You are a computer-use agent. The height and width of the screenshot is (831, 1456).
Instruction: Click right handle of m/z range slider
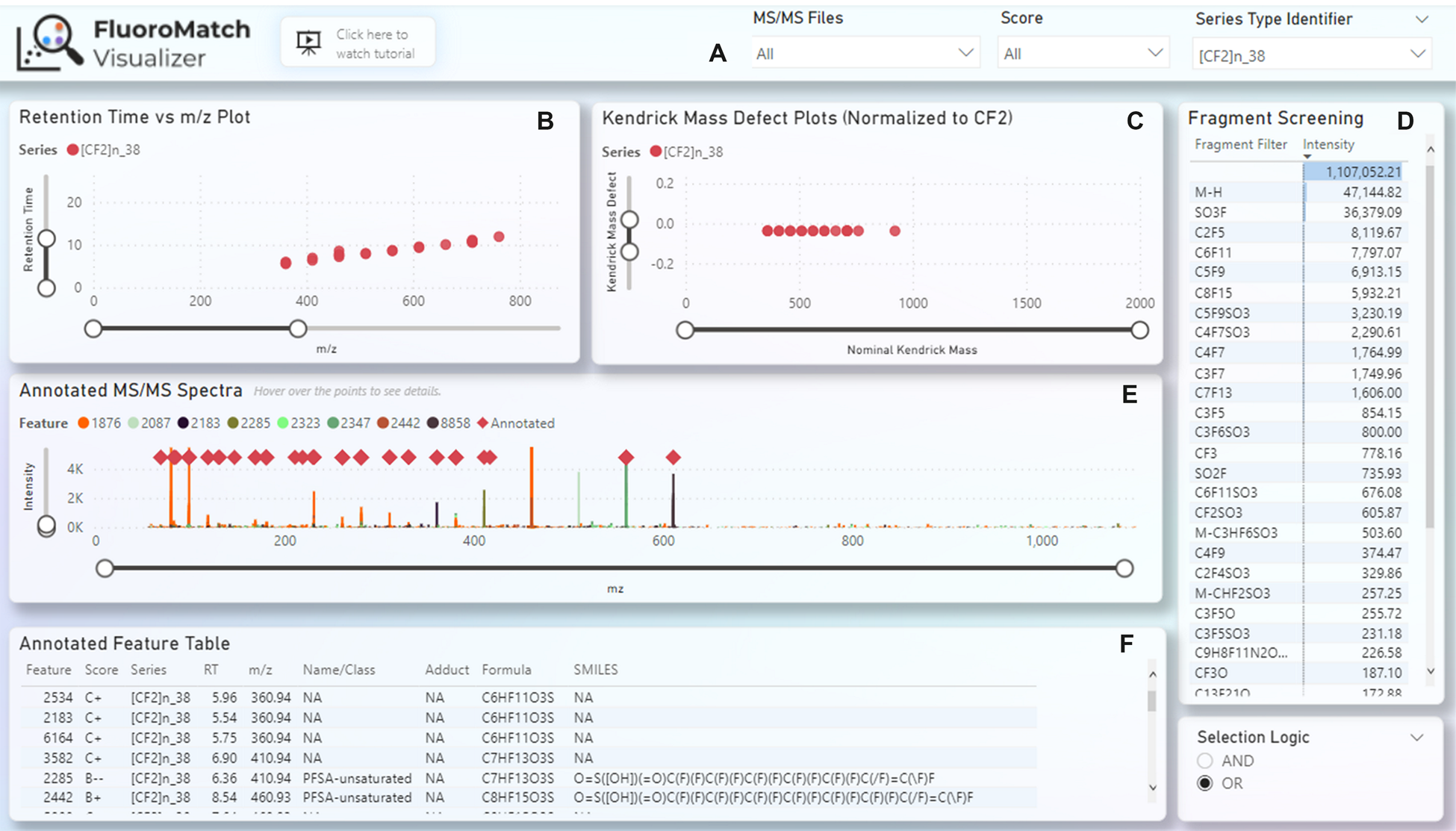pos(298,329)
